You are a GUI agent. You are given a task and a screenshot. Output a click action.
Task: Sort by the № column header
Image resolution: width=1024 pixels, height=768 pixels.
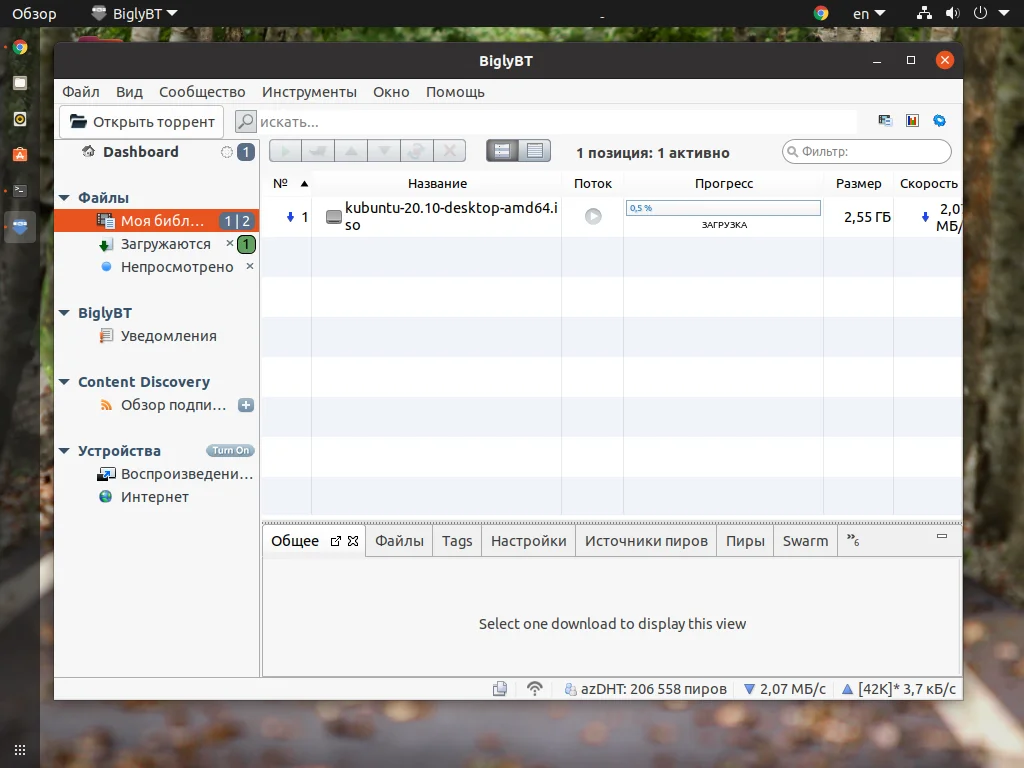(x=286, y=184)
